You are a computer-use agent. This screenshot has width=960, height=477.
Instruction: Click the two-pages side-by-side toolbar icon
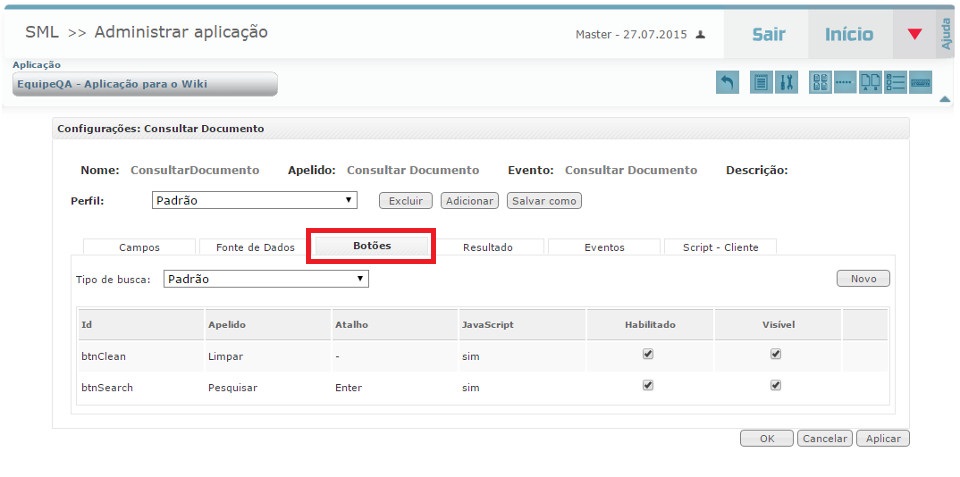[x=871, y=83]
